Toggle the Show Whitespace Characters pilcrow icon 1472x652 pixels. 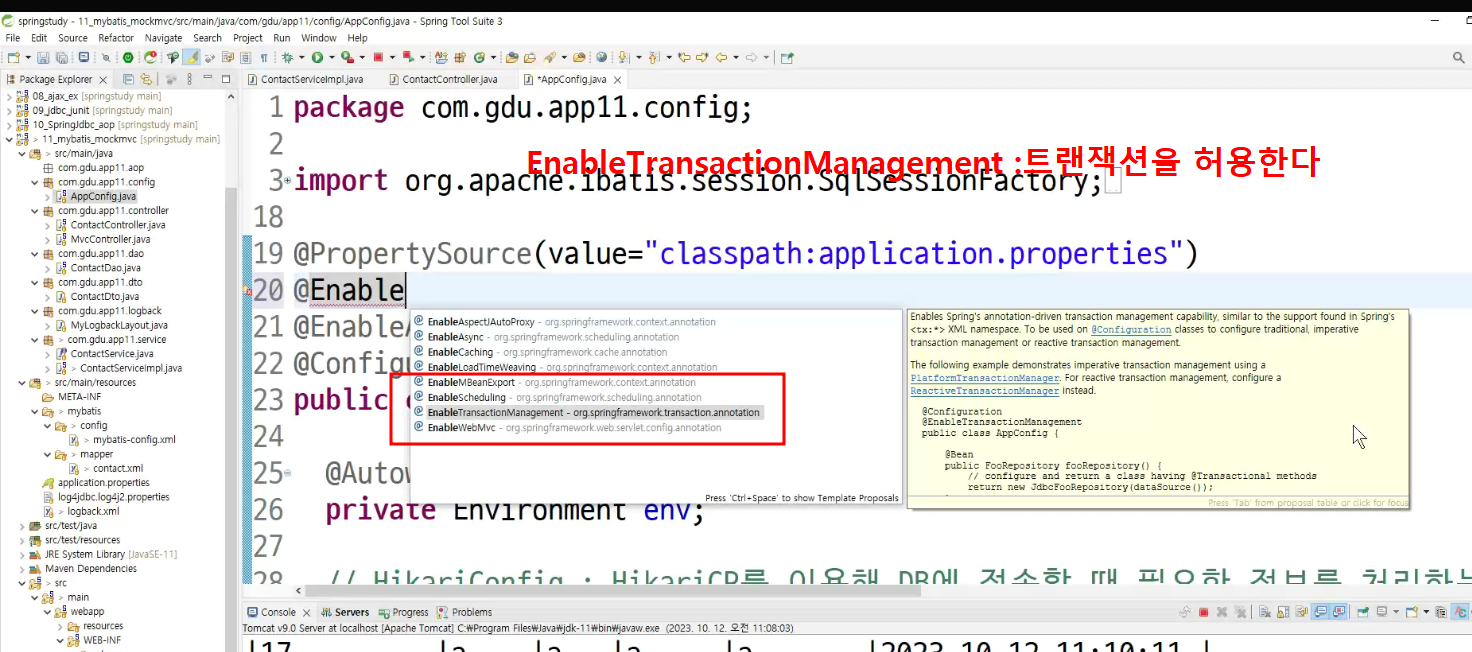point(264,58)
